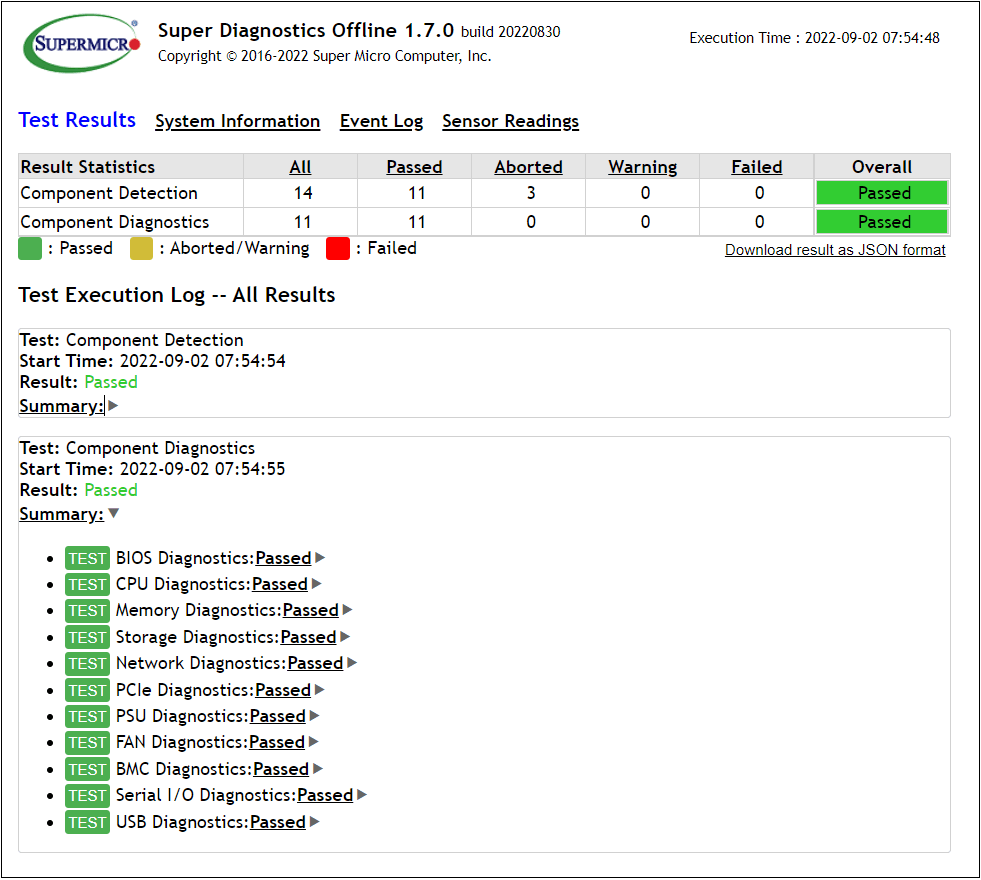The height and width of the screenshot is (880, 981).
Task: Click the TEST badge beside Network Diagnostics
Action: pos(87,664)
